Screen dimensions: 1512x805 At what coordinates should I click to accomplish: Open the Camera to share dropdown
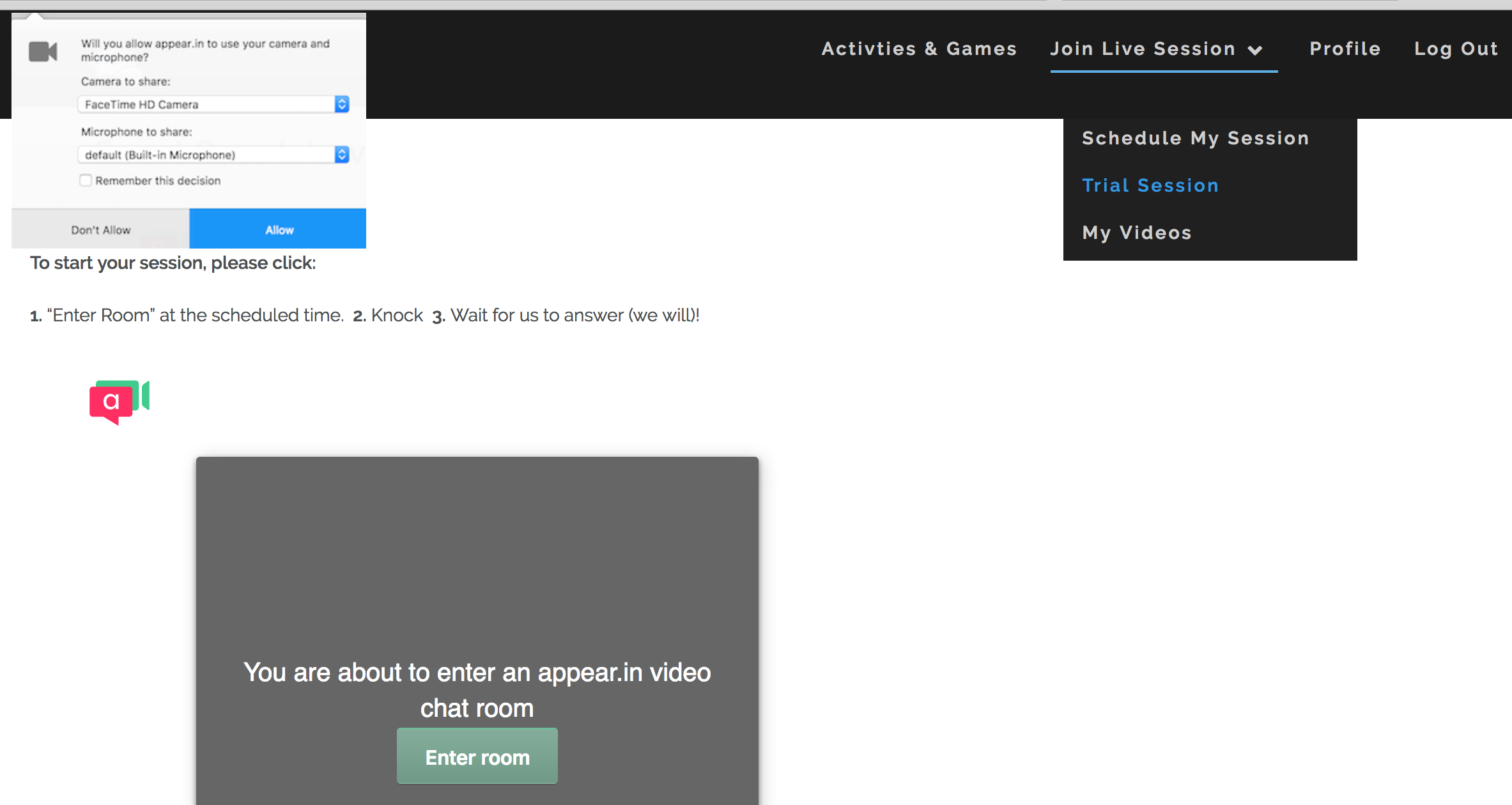point(213,104)
